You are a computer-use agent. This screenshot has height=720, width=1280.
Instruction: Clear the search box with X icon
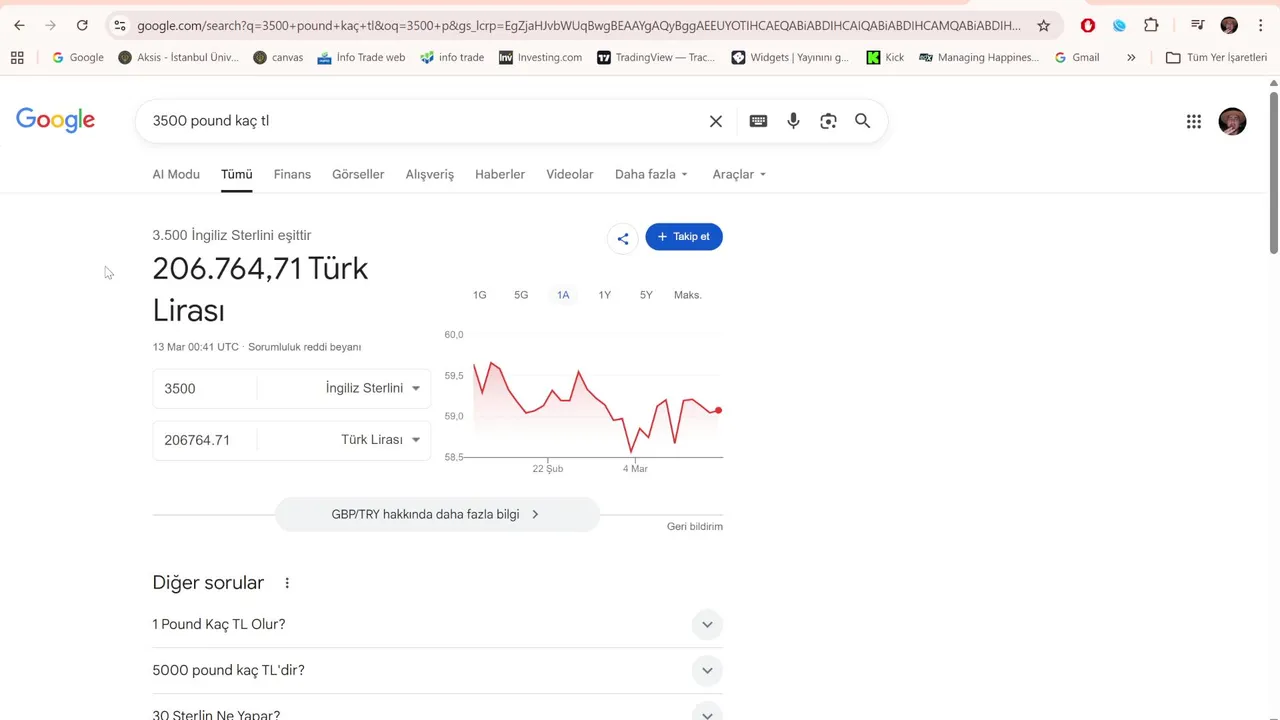coord(716,121)
